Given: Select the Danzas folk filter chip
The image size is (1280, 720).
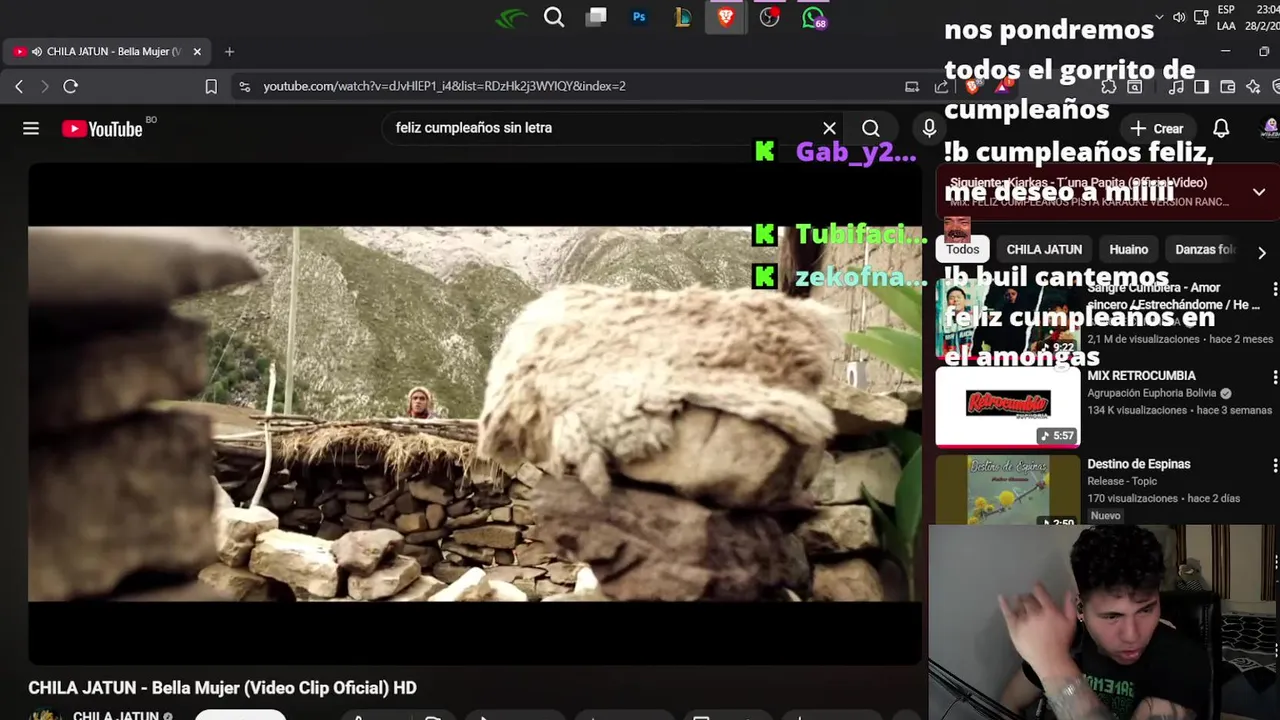Looking at the screenshot, I should pyautogui.click(x=1204, y=250).
